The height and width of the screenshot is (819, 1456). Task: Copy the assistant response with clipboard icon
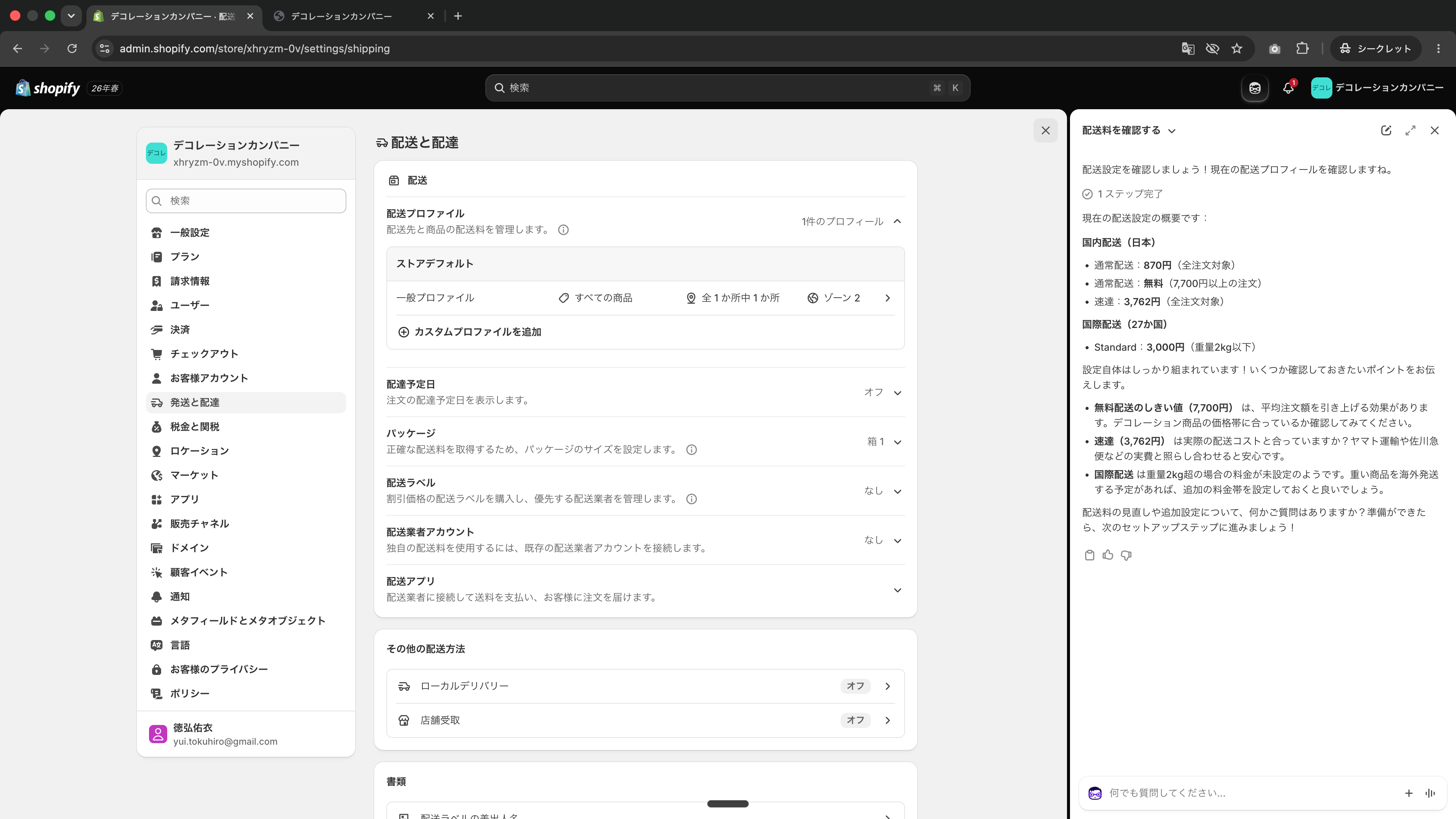(1089, 555)
